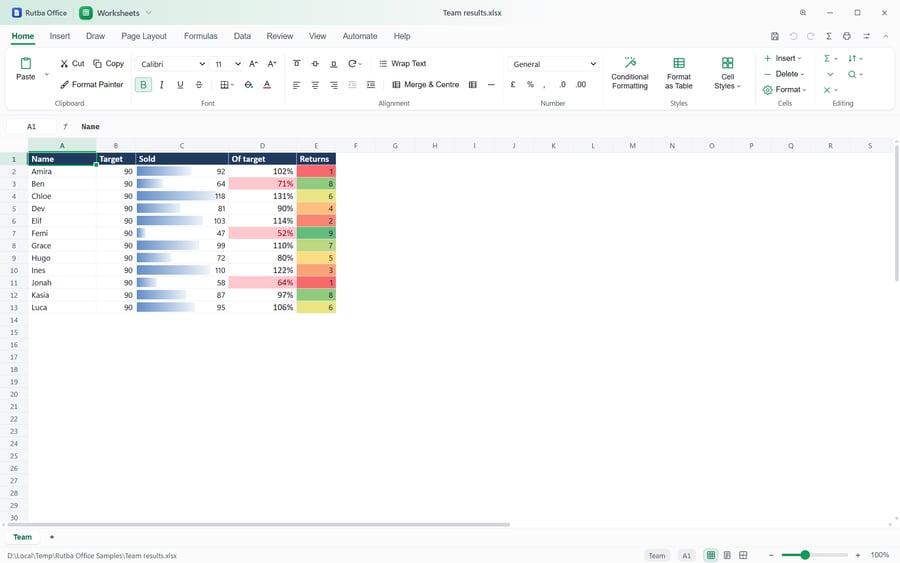Add a new sheet with the plus button

[52, 537]
